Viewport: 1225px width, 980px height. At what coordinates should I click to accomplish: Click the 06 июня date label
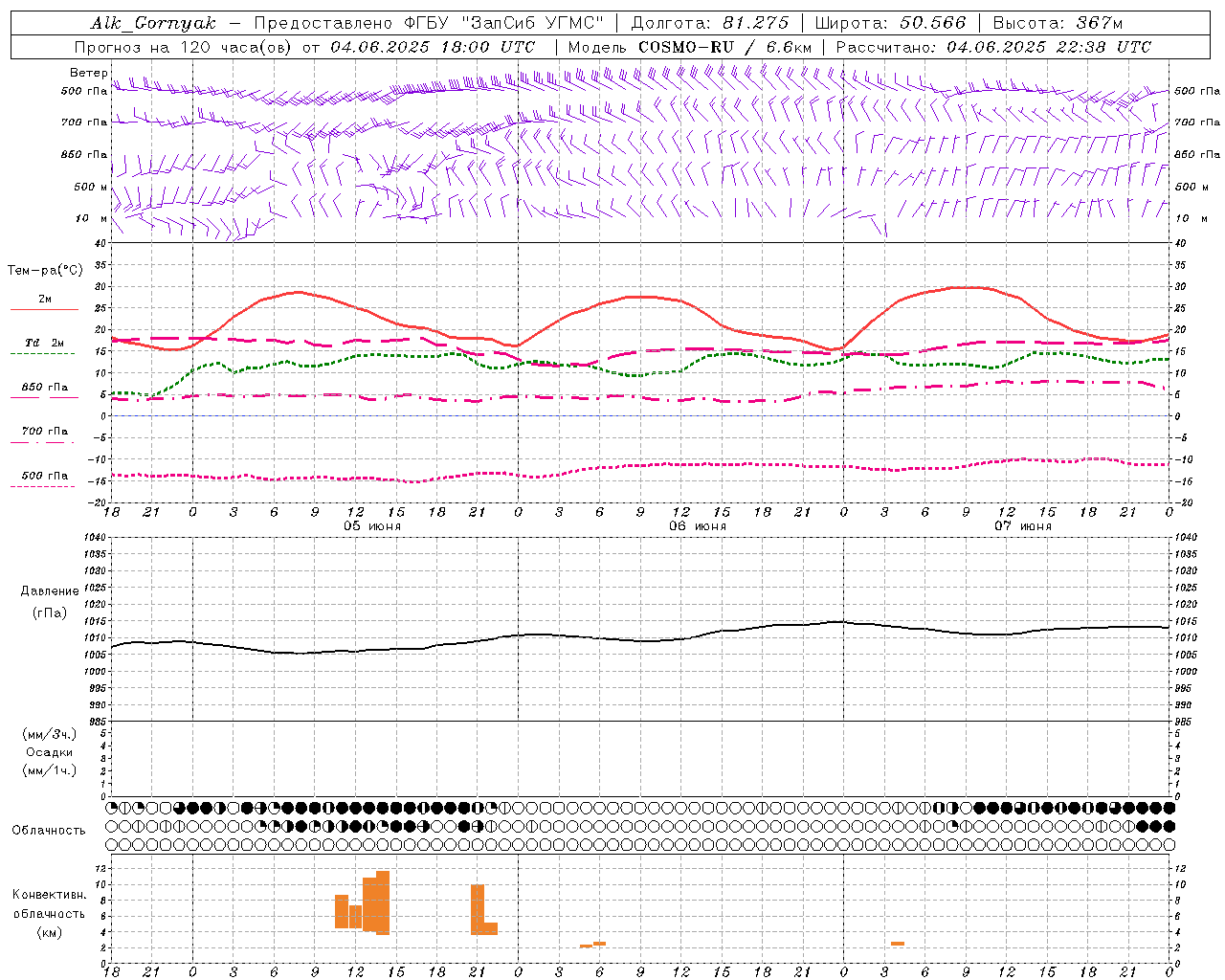tap(698, 525)
